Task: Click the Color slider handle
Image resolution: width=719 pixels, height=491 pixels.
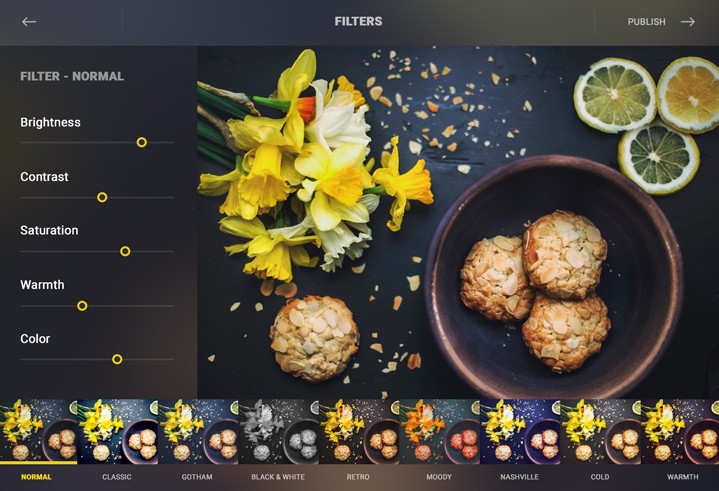Action: 117,359
